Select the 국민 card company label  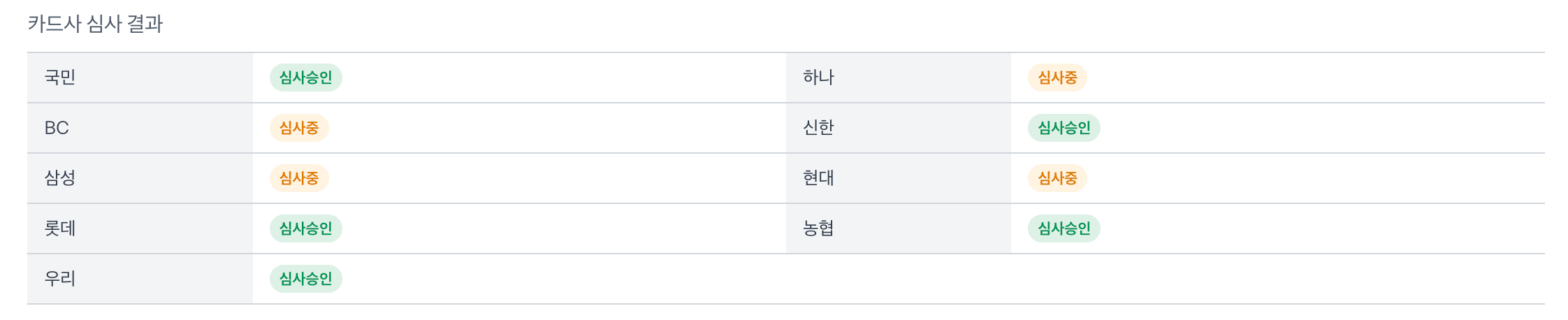coord(60,78)
